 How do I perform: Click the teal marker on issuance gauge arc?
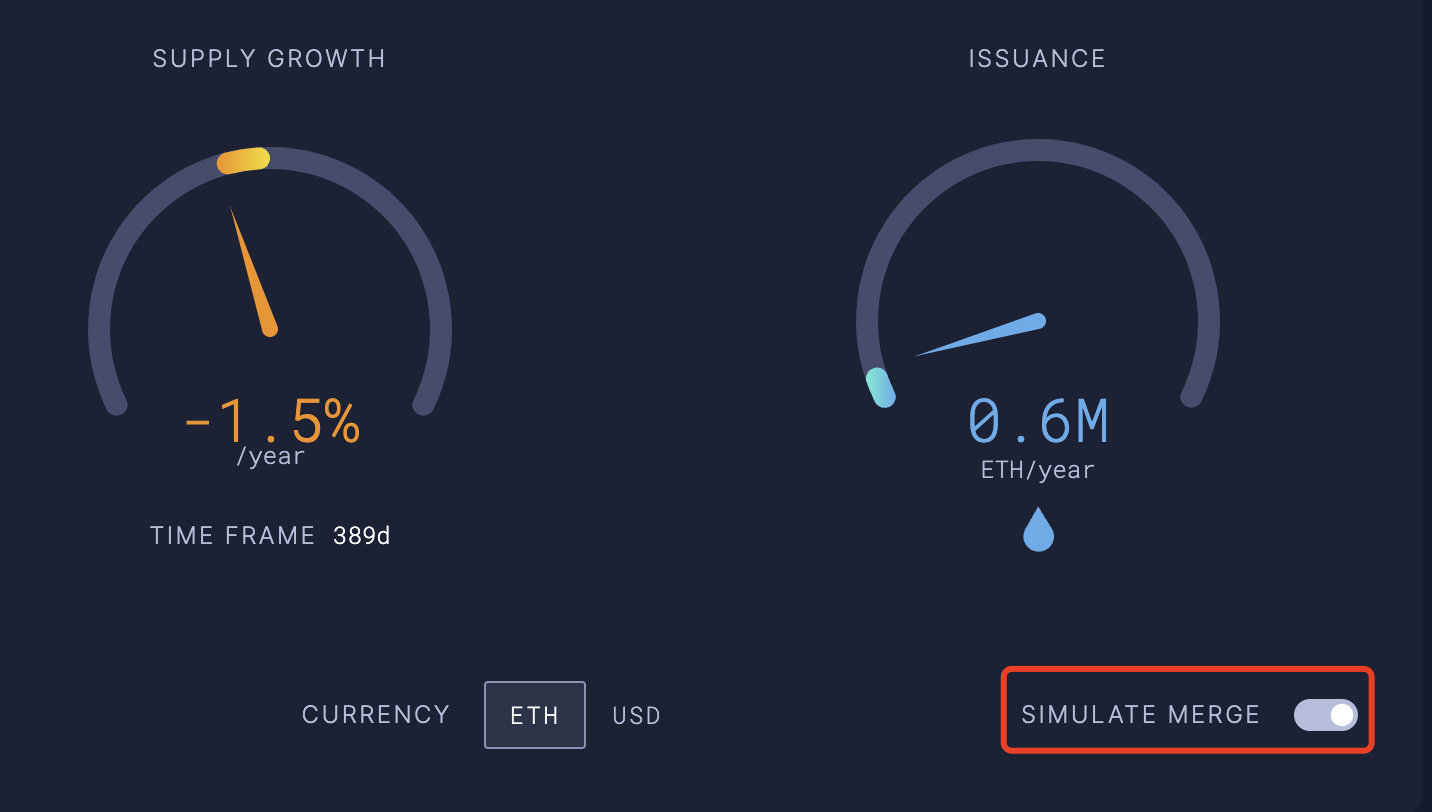pos(880,387)
